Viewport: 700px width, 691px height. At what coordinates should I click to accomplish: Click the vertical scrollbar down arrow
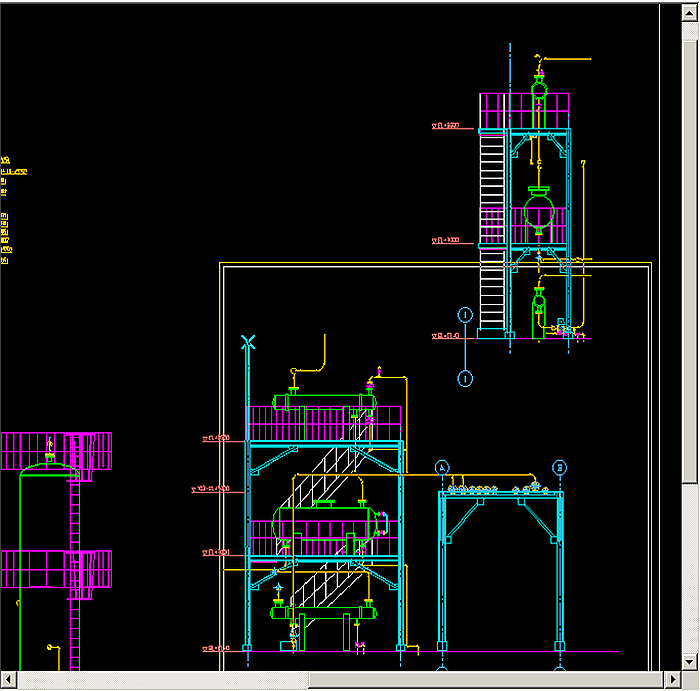coord(689,663)
